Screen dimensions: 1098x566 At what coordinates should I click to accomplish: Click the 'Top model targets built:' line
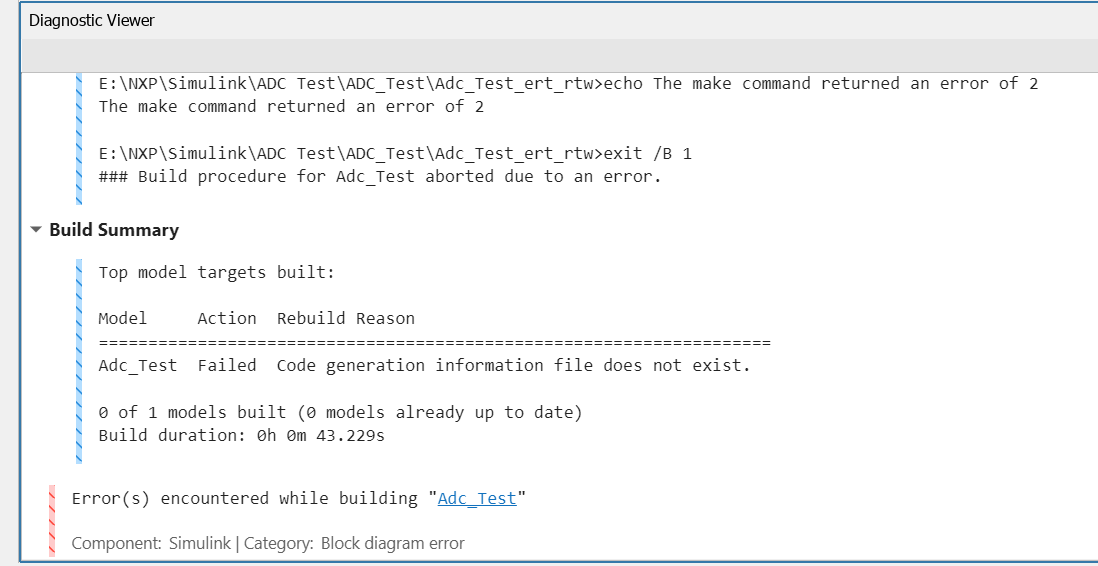(x=216, y=272)
